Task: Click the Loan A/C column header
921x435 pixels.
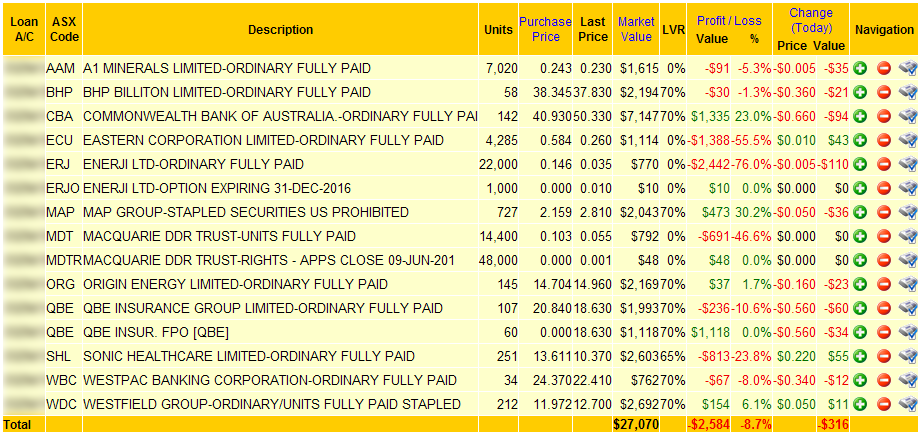Action: pos(24,29)
